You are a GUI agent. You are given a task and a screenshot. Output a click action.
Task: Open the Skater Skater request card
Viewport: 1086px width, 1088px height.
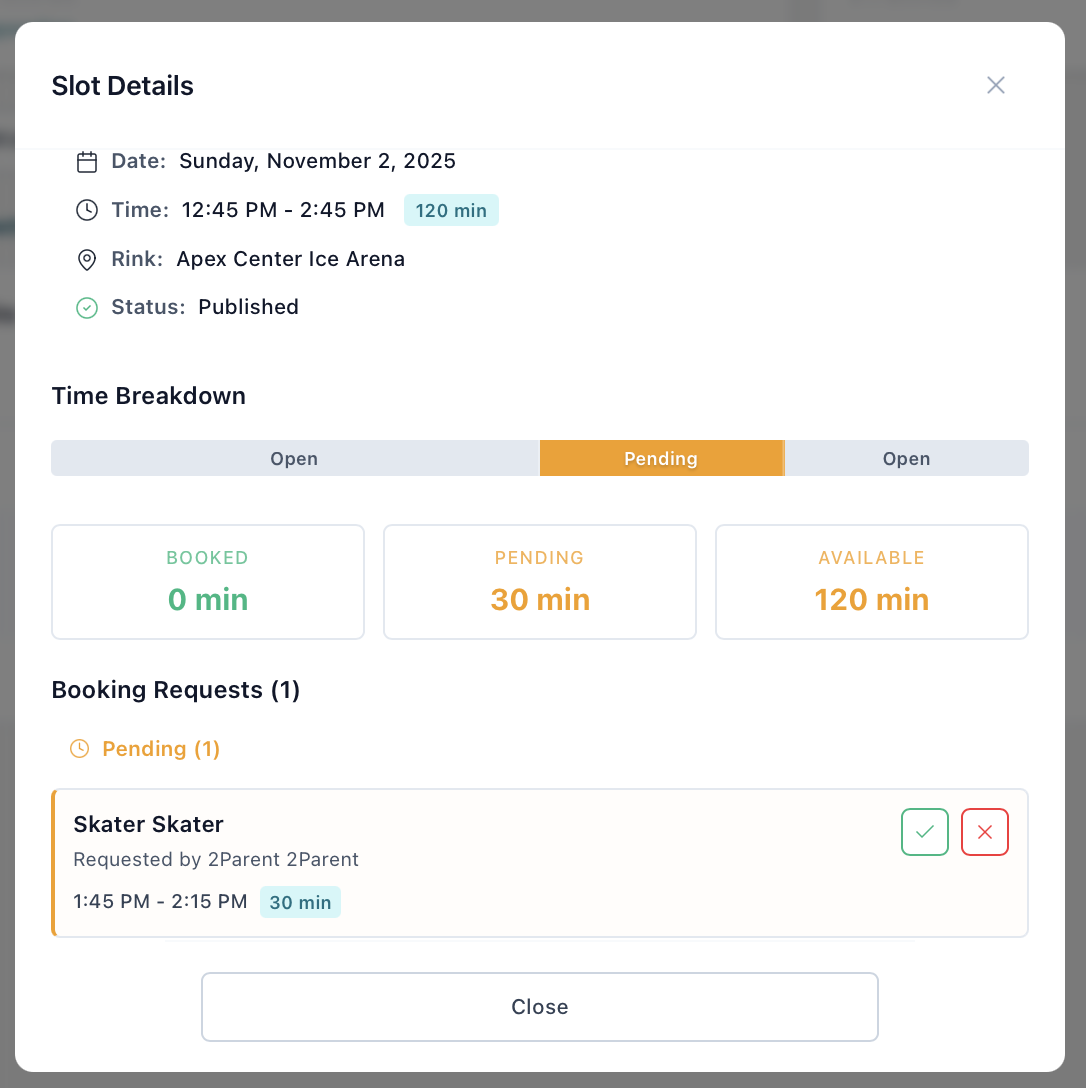click(400, 862)
